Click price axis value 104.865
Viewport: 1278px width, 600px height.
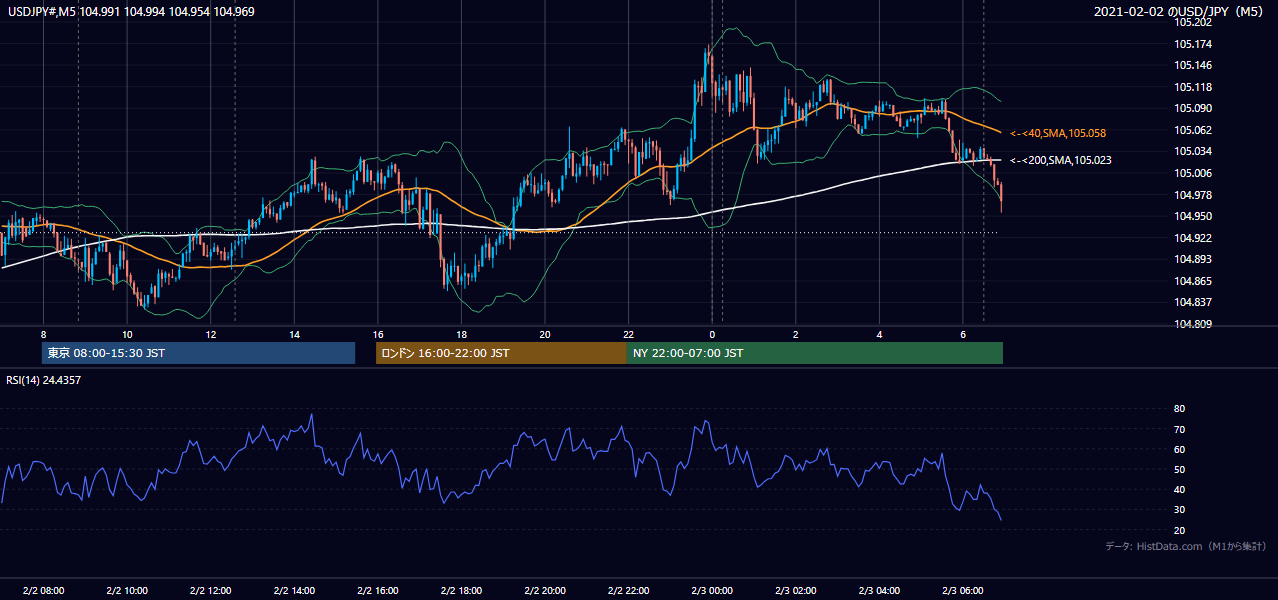pyautogui.click(x=1194, y=281)
